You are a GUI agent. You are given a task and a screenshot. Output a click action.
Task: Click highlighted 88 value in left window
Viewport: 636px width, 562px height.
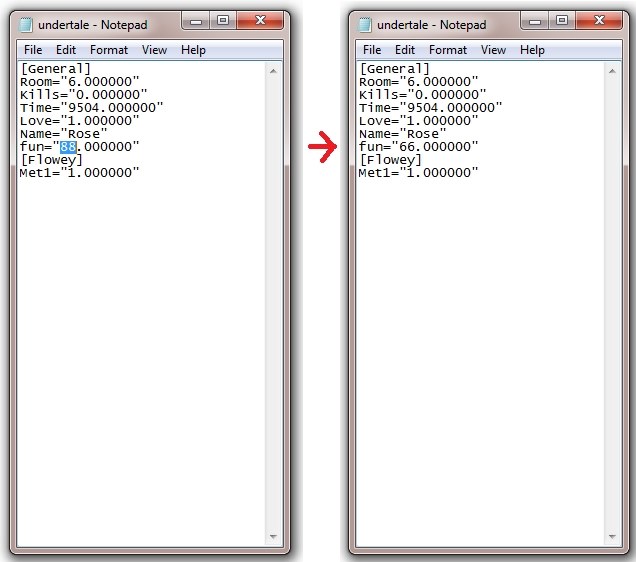pos(68,147)
